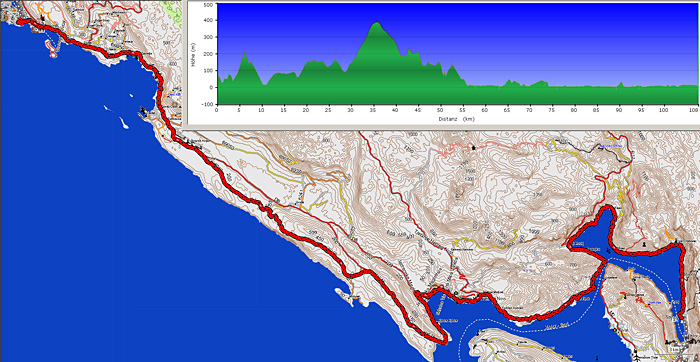700x362 pixels.
Task: Click the 'Höhe (m)' axis label
Action: [x=193, y=55]
